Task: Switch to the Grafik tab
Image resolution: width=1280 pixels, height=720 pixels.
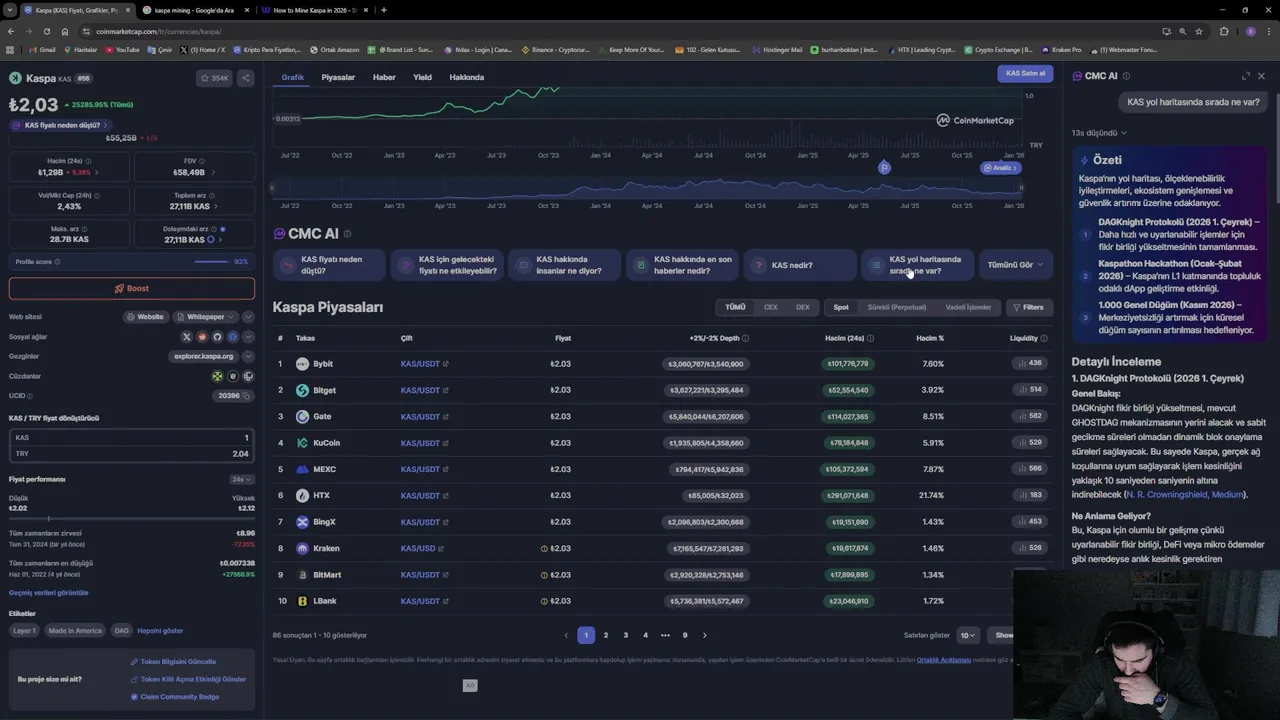Action: [x=293, y=77]
